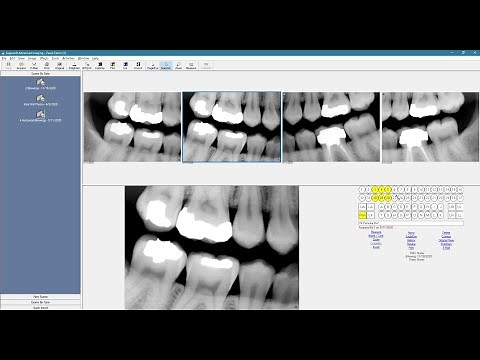Select the highlighted second bitewing thumbnail
The width and height of the screenshot is (480, 360).
231,127
